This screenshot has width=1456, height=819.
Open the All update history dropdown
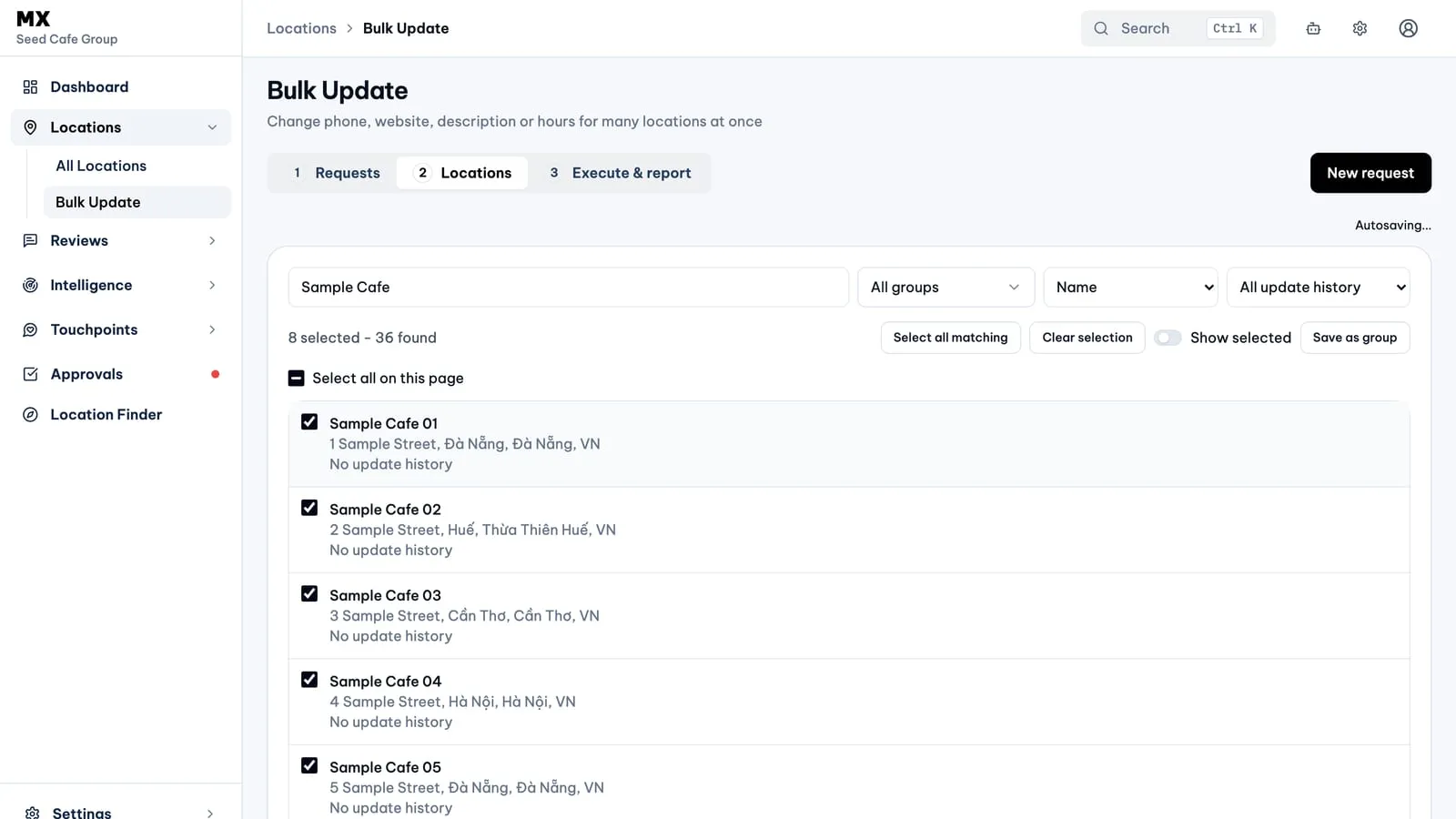tap(1318, 288)
